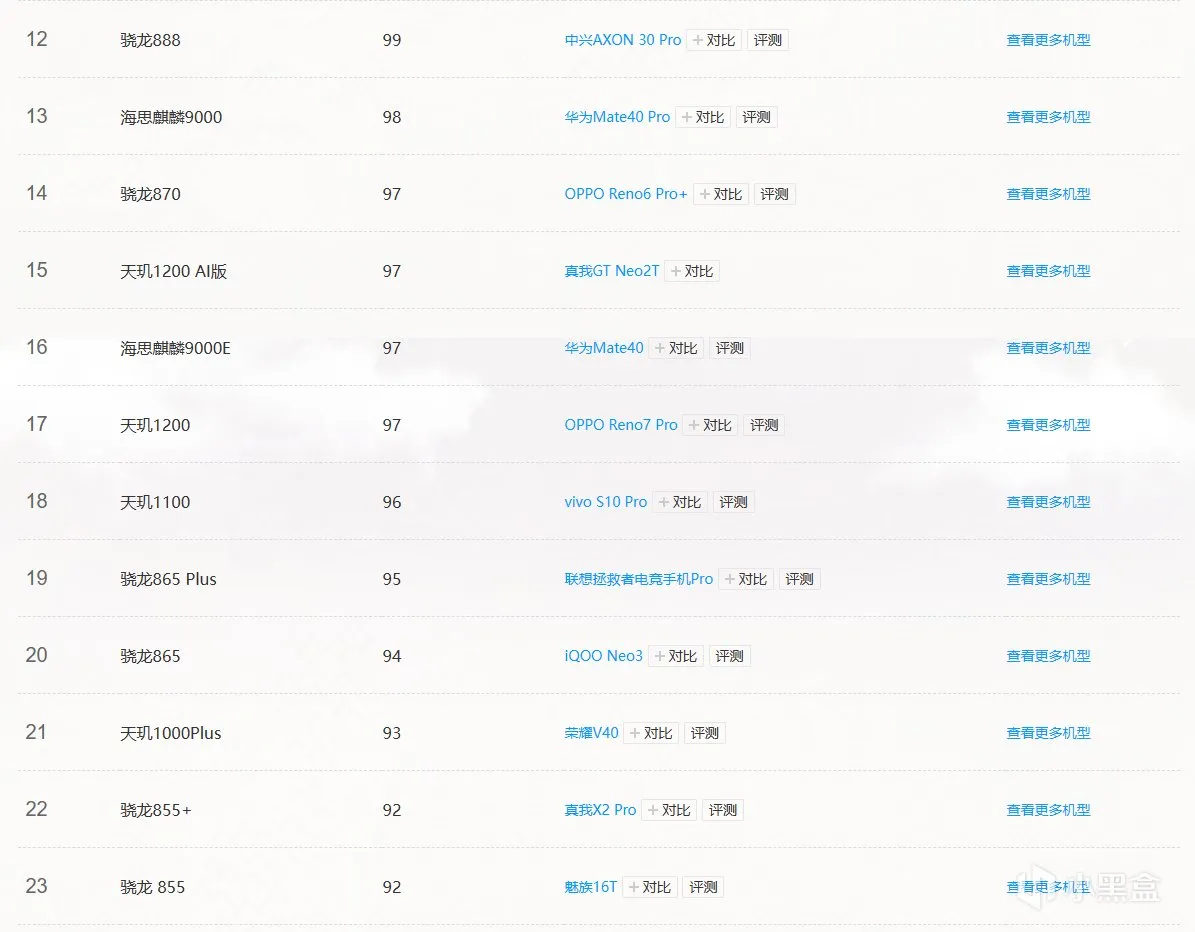View more models for 骁龙870
Screen dimensions: 1195x932
[x=1048, y=194]
